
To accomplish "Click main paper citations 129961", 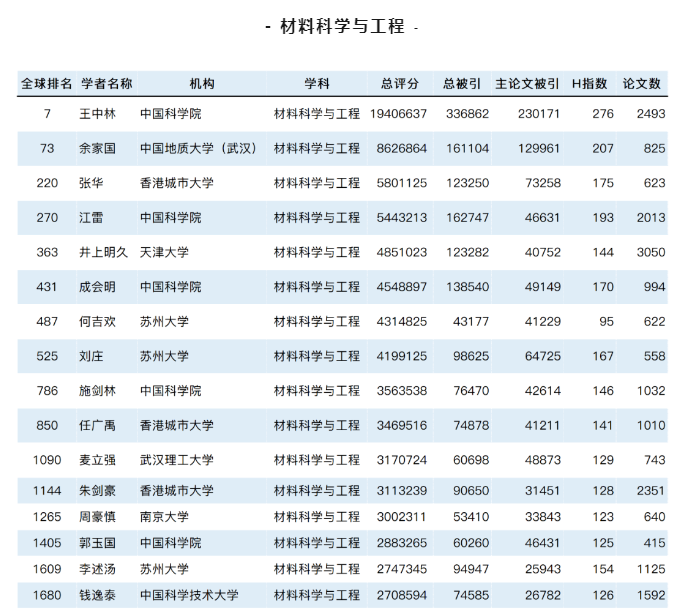I will pos(539,149).
